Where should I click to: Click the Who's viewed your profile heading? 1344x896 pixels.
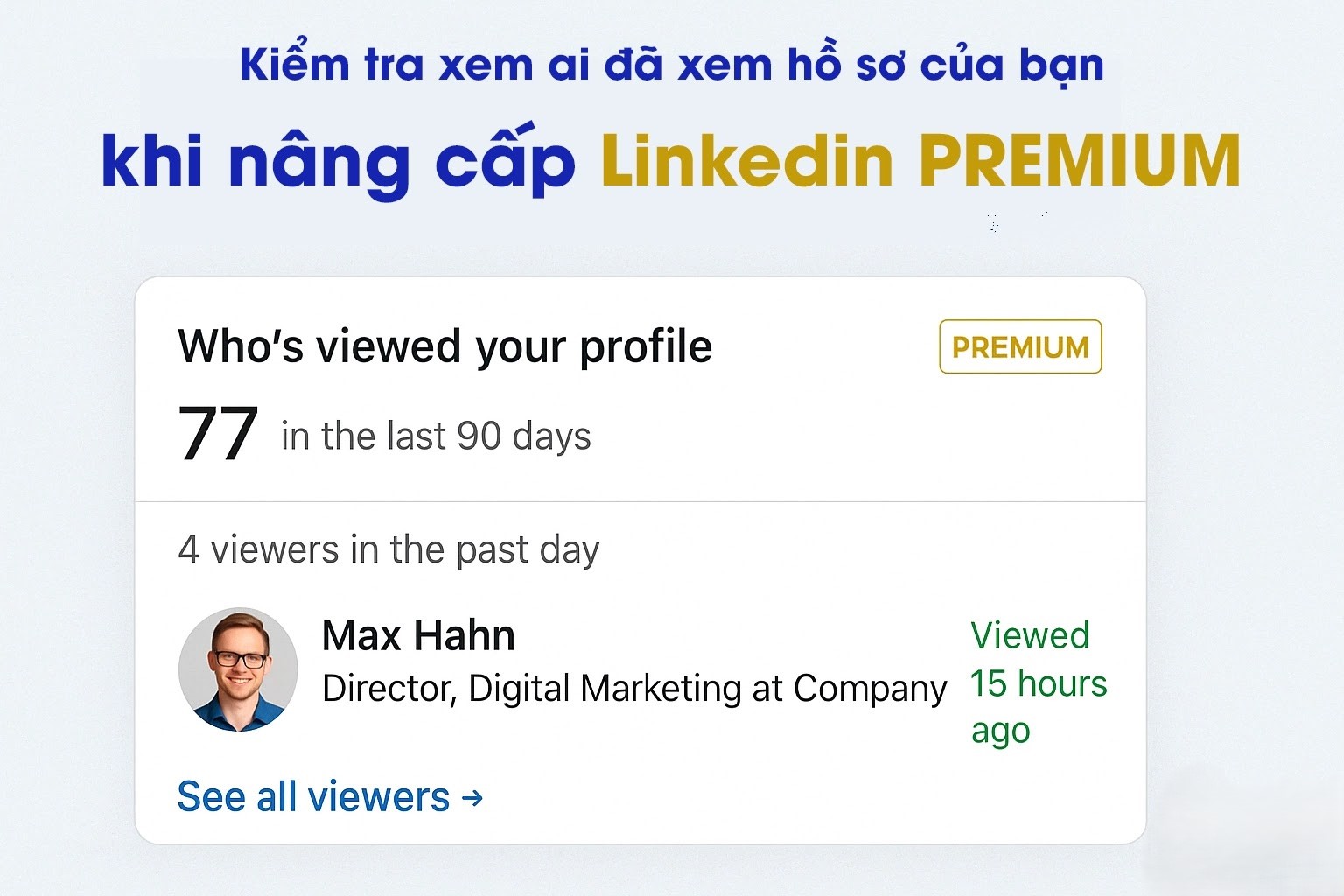[x=444, y=346]
